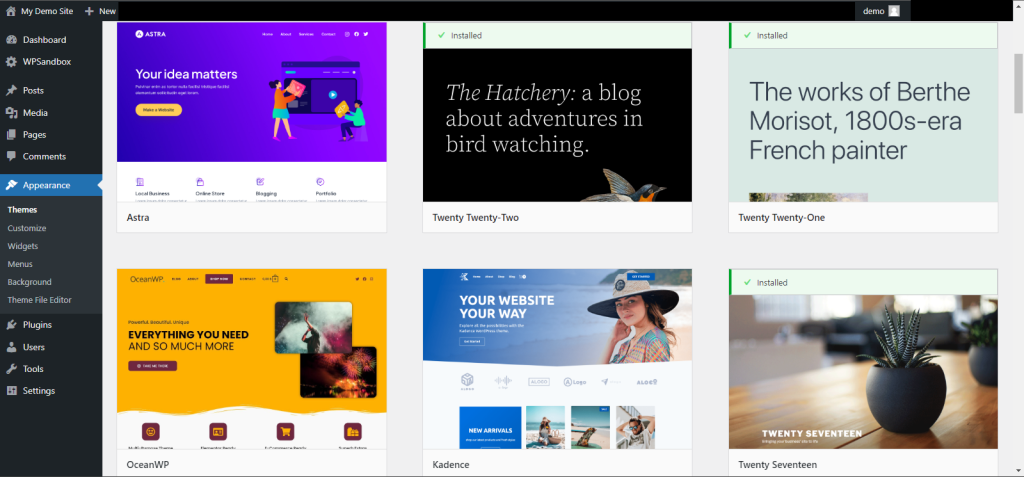Click the Settings sliders icon
Screen dimensions: 1024x477
tap(11, 391)
